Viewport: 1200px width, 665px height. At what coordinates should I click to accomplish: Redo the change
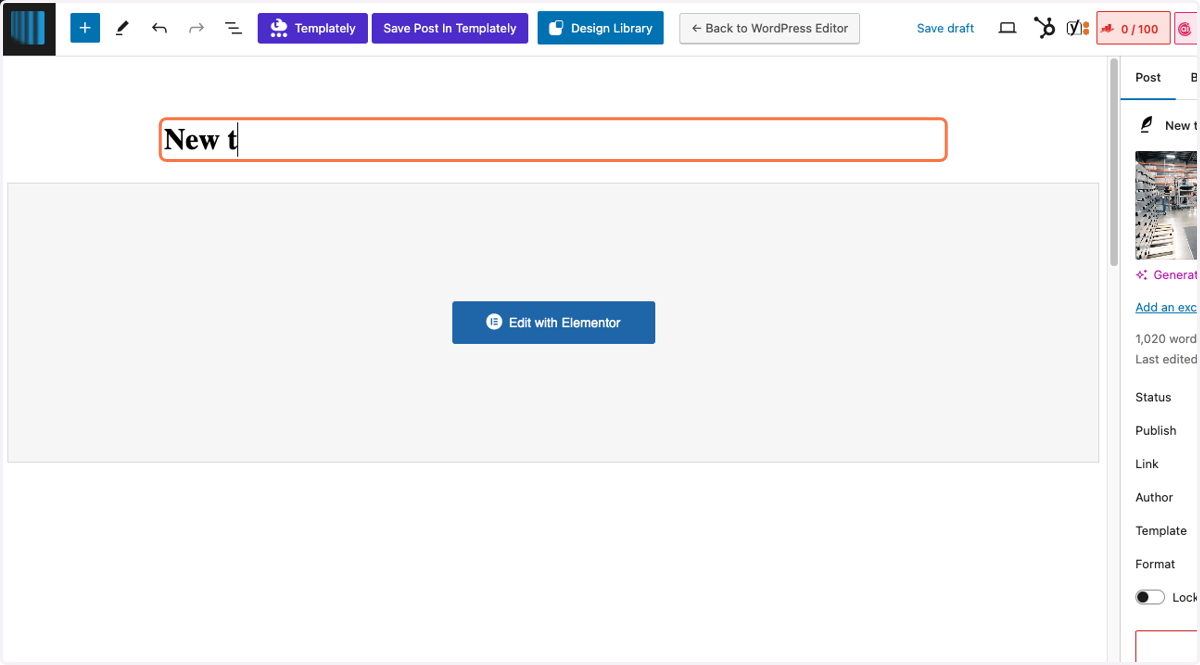coord(196,28)
